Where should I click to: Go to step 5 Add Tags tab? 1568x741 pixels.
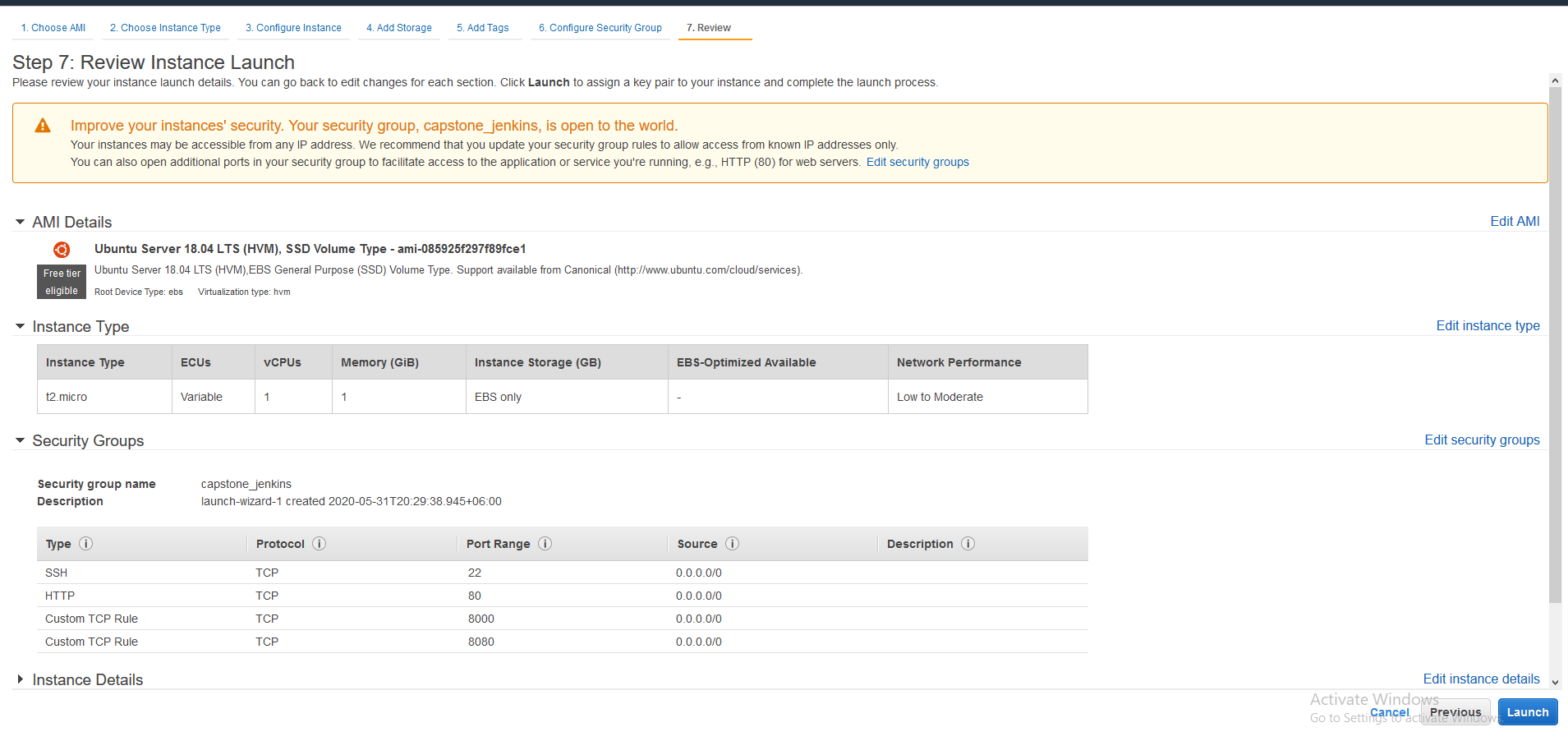483,28
